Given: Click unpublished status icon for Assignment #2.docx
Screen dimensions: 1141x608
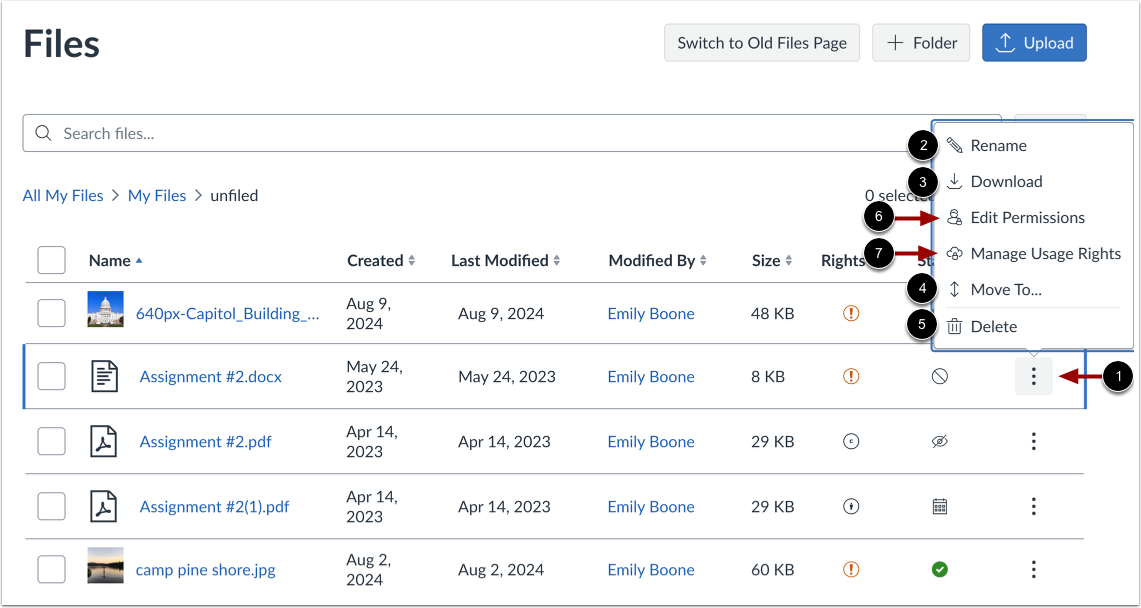Looking at the screenshot, I should pos(939,377).
